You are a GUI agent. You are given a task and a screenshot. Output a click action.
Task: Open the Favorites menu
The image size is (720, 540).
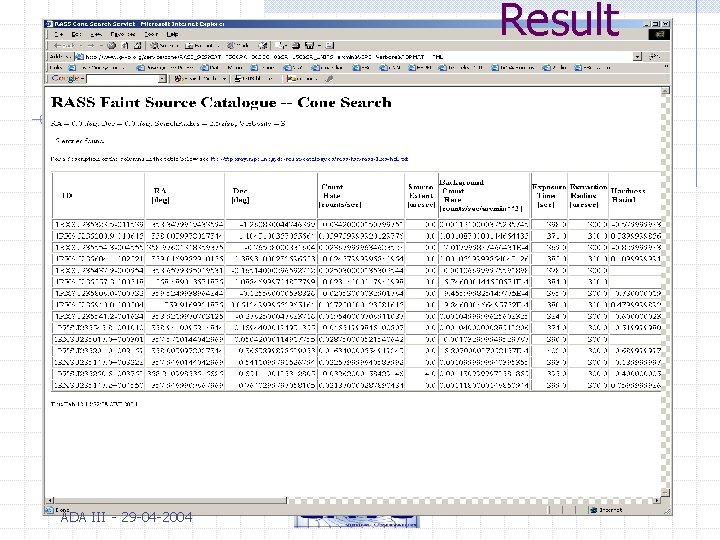[123, 34]
